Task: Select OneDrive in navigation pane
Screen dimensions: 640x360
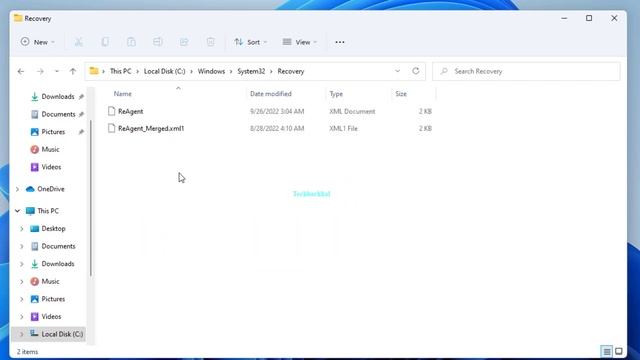Action: point(51,189)
